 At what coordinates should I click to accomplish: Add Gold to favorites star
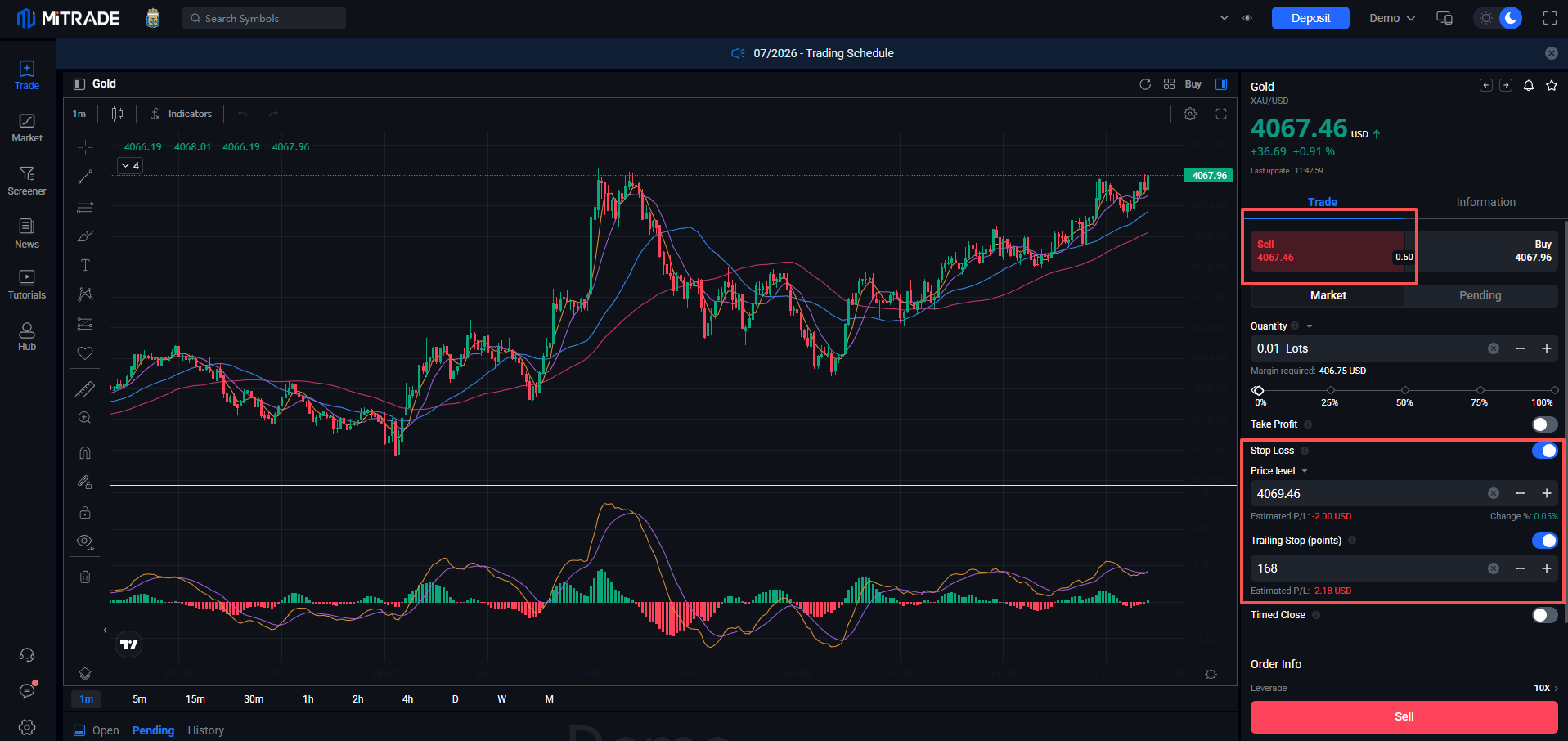point(1552,85)
